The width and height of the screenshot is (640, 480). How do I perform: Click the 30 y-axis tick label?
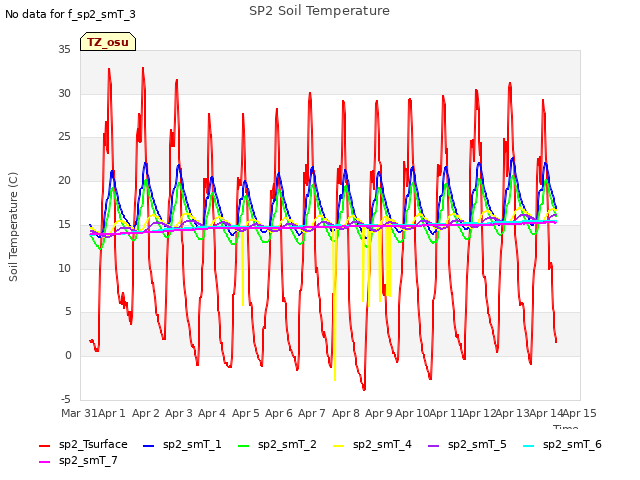click(x=64, y=93)
